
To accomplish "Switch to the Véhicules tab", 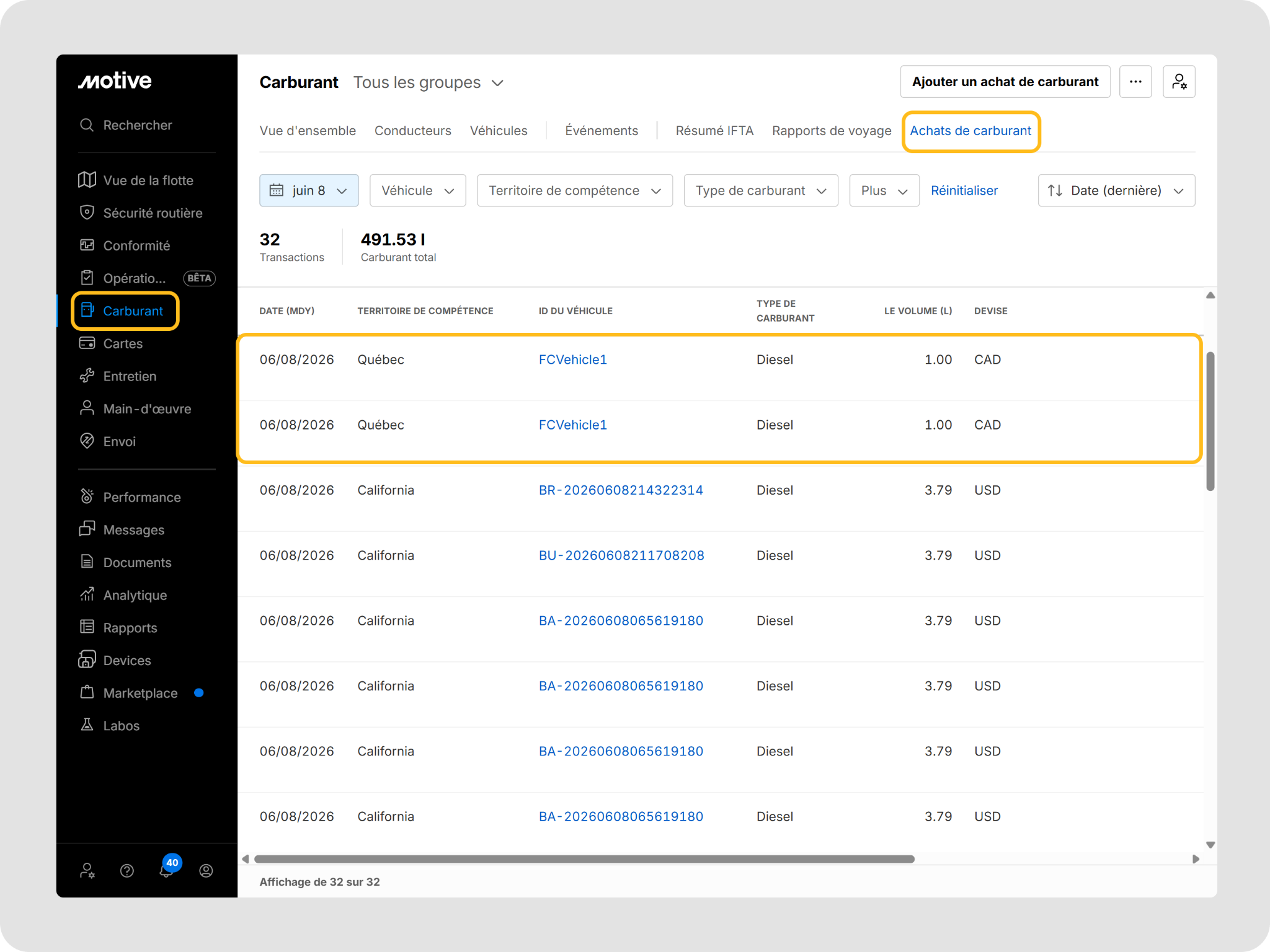I will [x=499, y=131].
